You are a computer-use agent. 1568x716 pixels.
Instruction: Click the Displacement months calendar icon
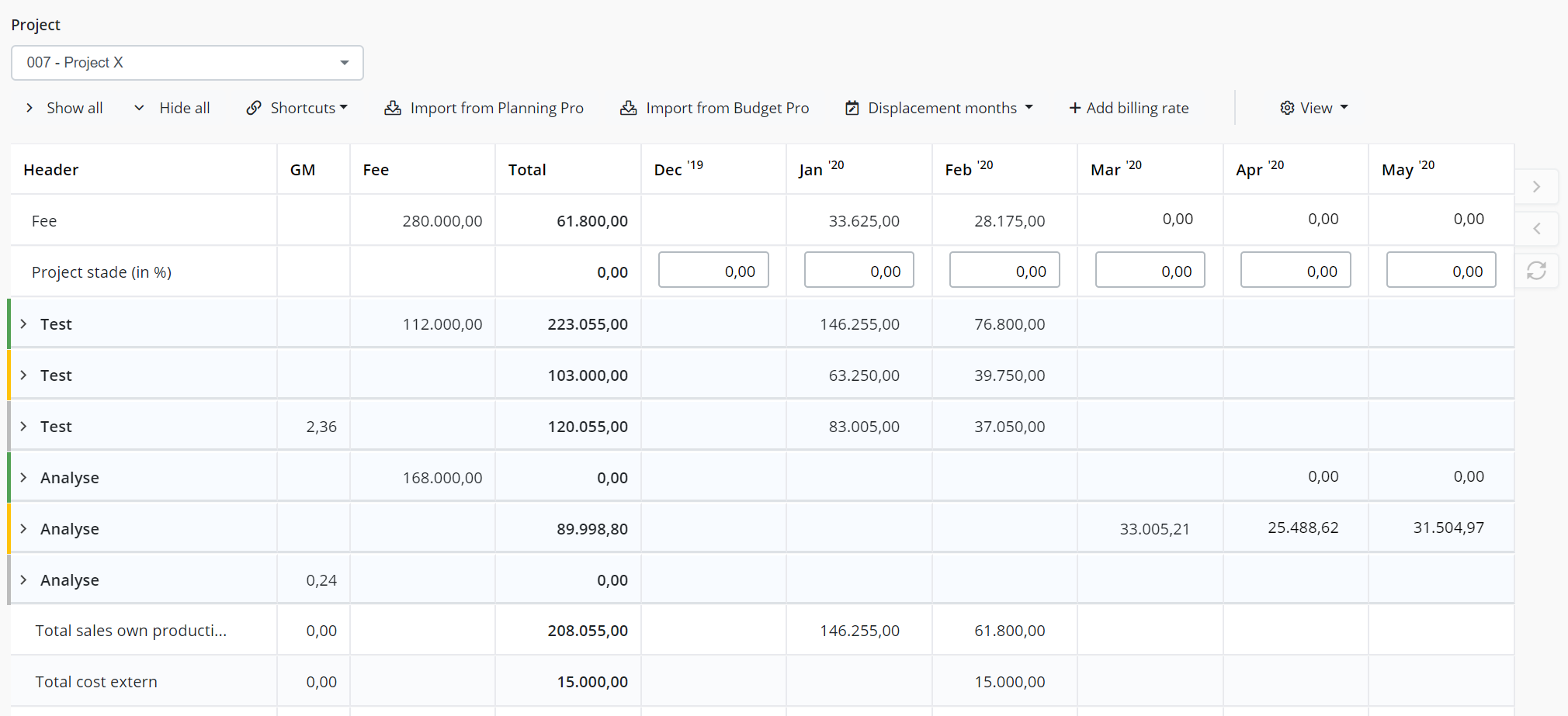point(852,108)
